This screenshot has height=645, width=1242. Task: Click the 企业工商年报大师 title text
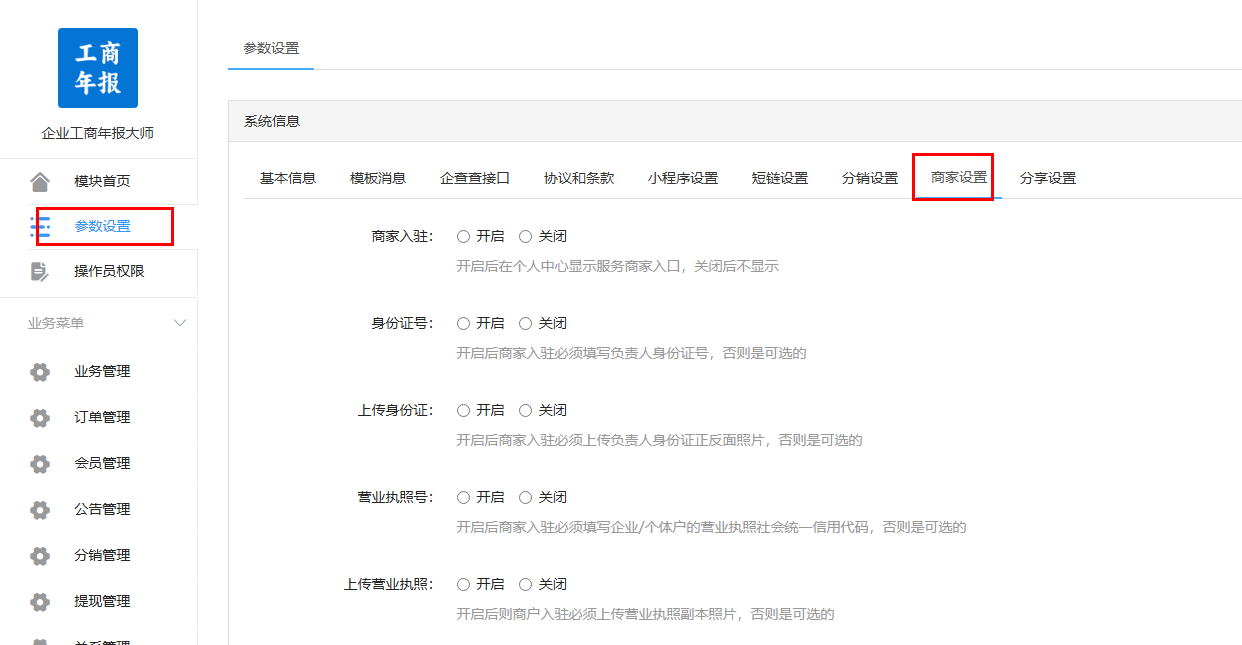tap(98, 133)
